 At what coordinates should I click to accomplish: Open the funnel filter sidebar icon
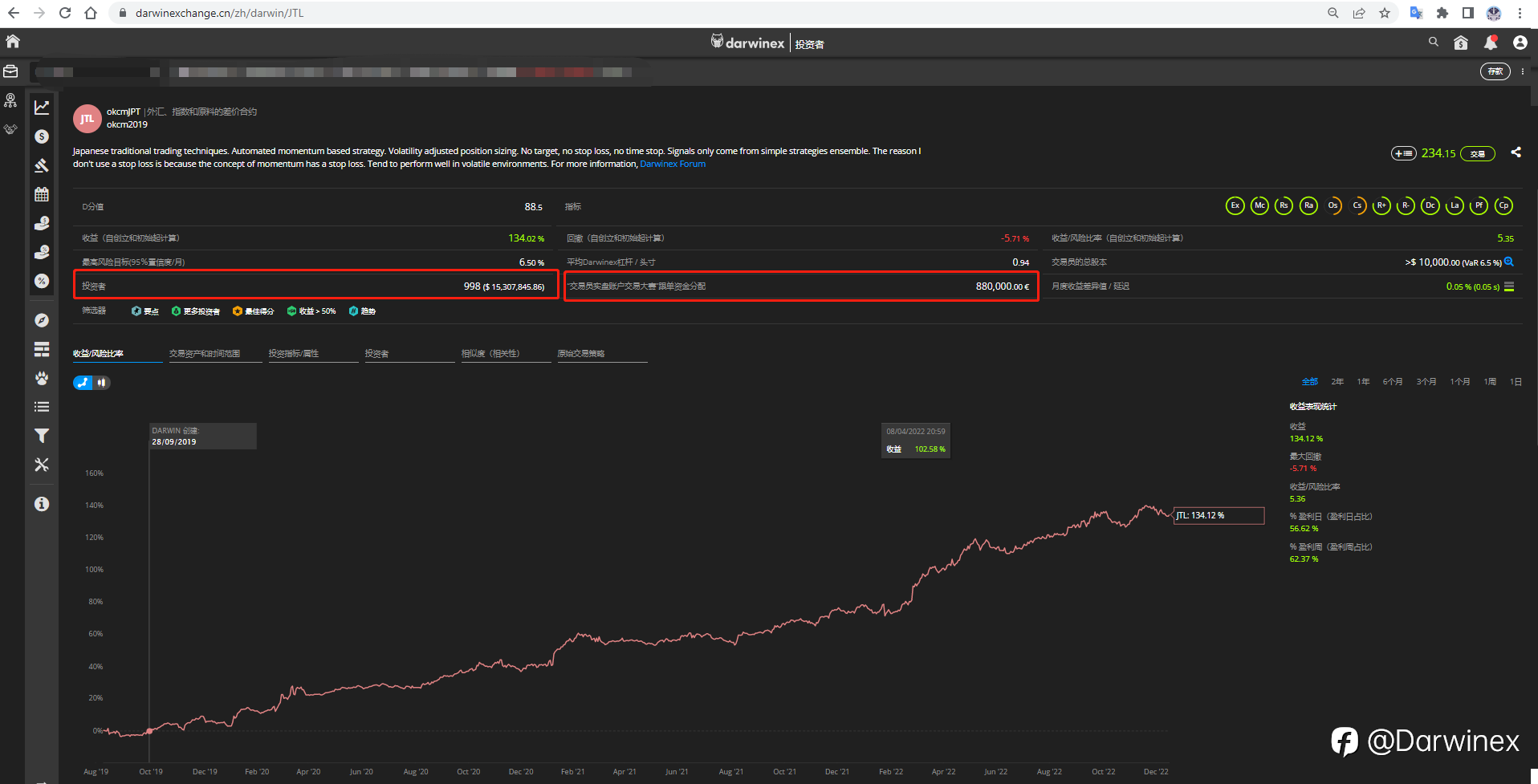pyautogui.click(x=42, y=436)
